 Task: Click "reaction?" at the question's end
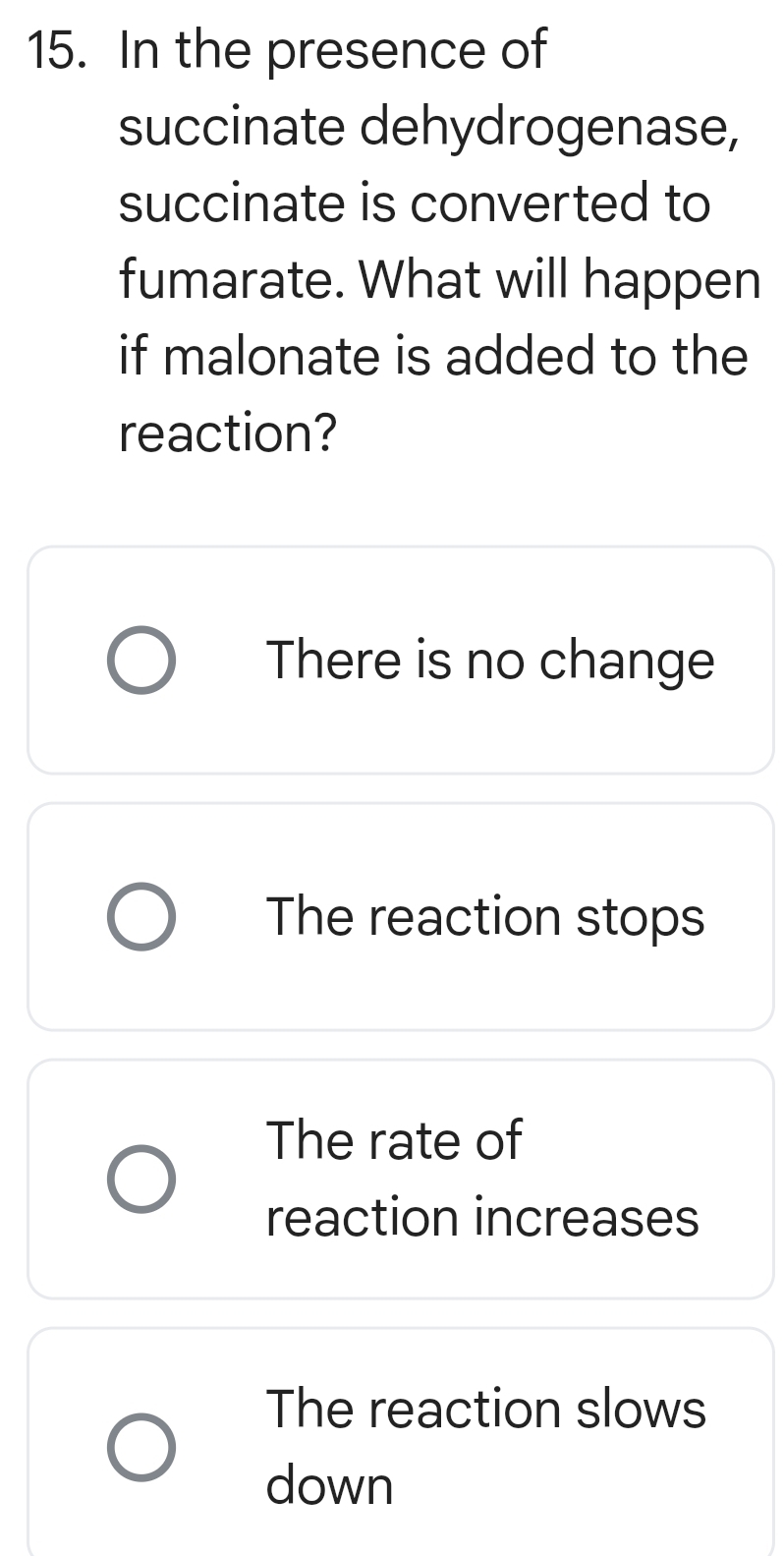click(x=228, y=432)
